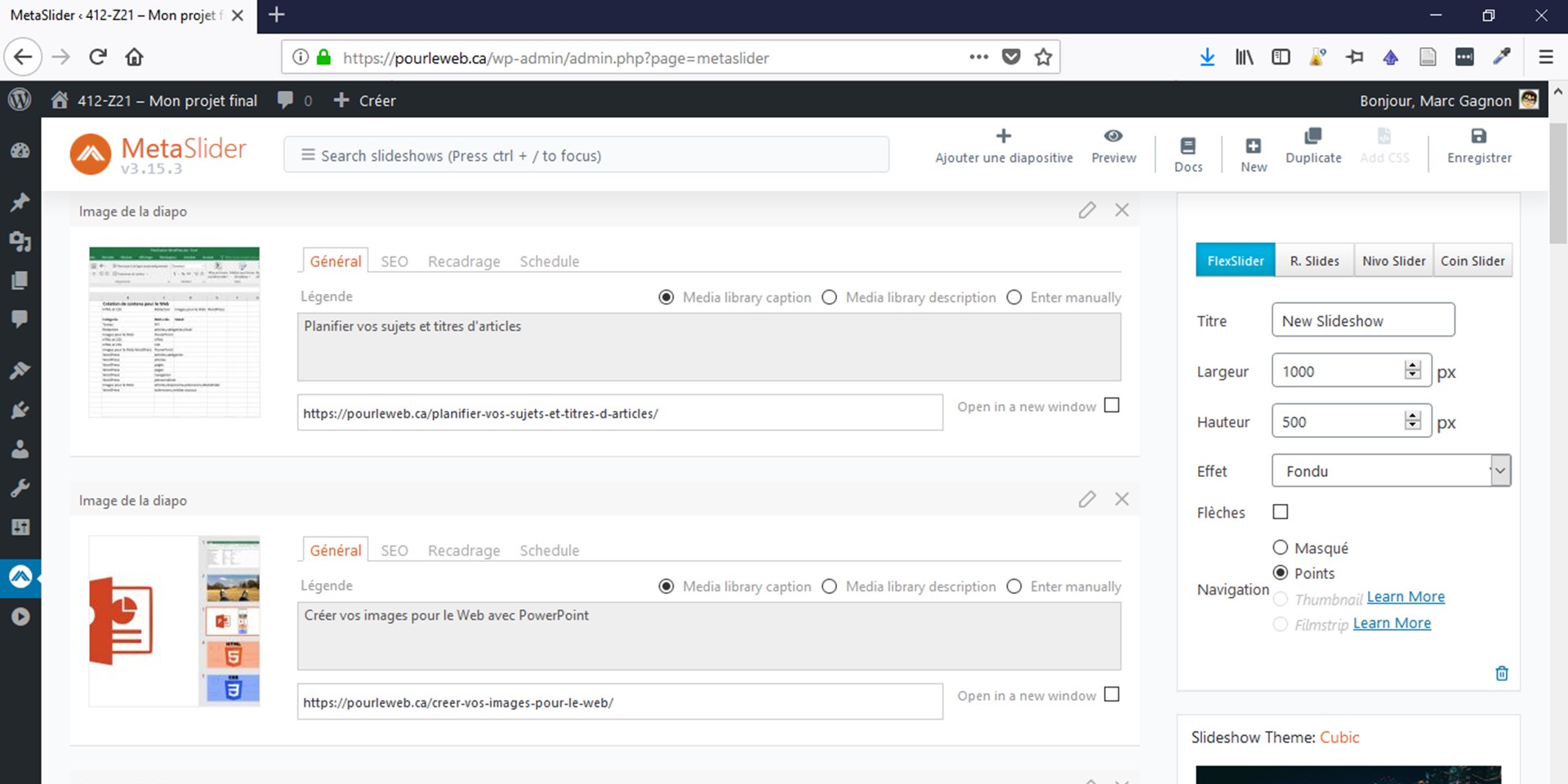Remove the PowerPoint slide with X
1568x784 pixels.
click(1122, 499)
